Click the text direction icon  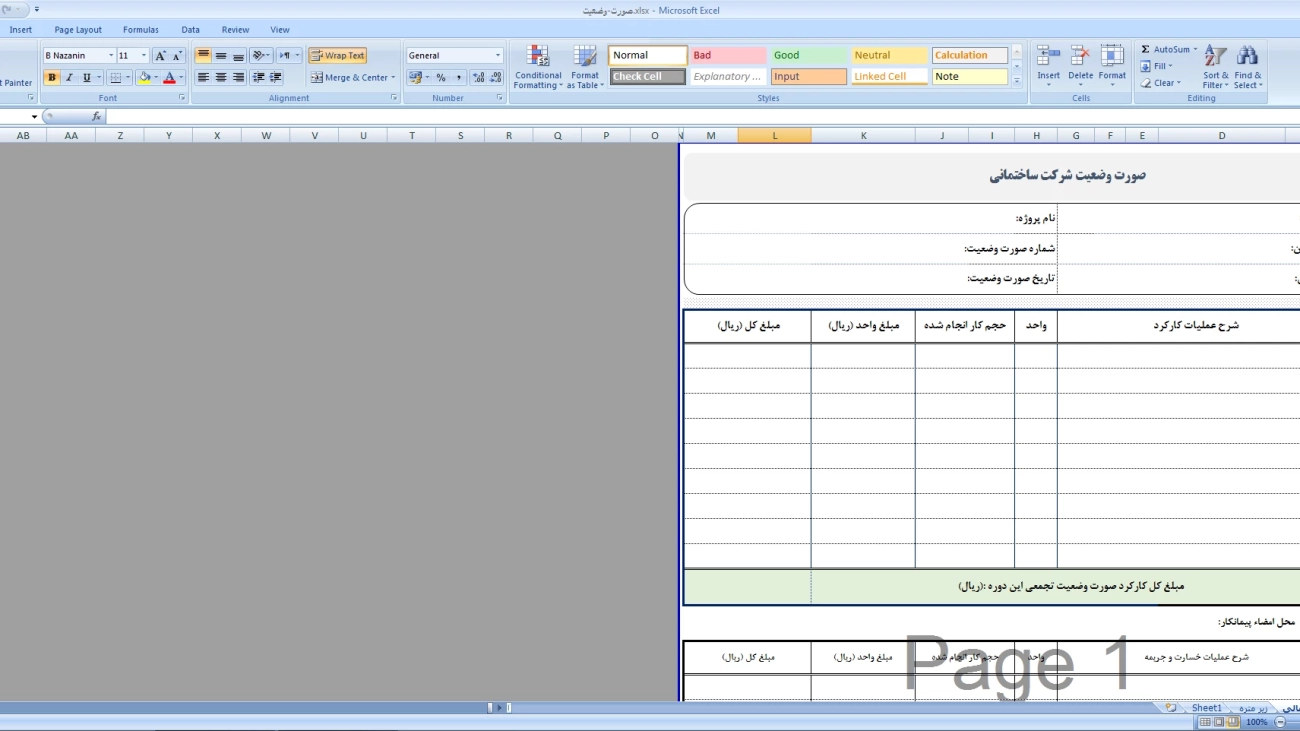click(286, 56)
